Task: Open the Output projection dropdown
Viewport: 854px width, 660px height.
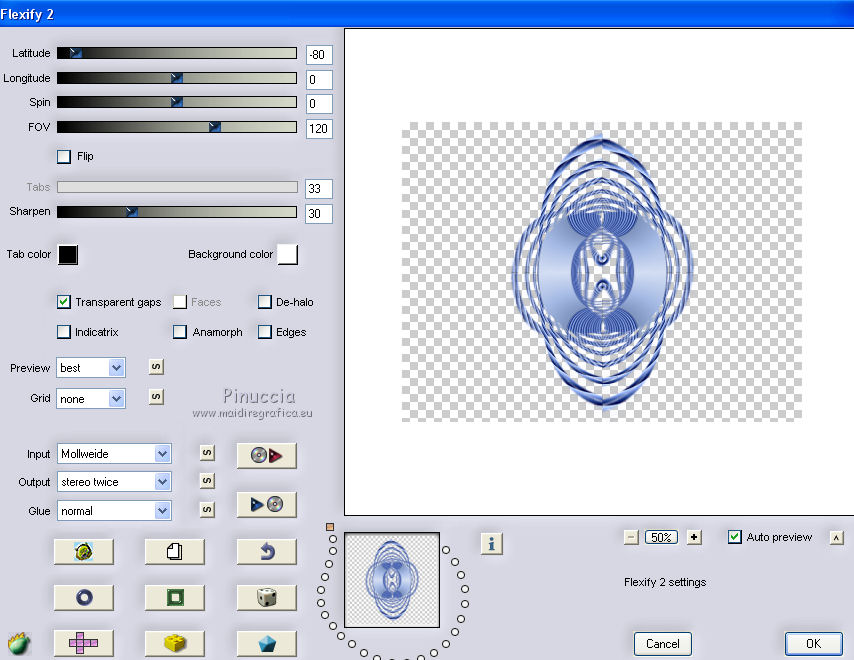Action: tap(114, 481)
